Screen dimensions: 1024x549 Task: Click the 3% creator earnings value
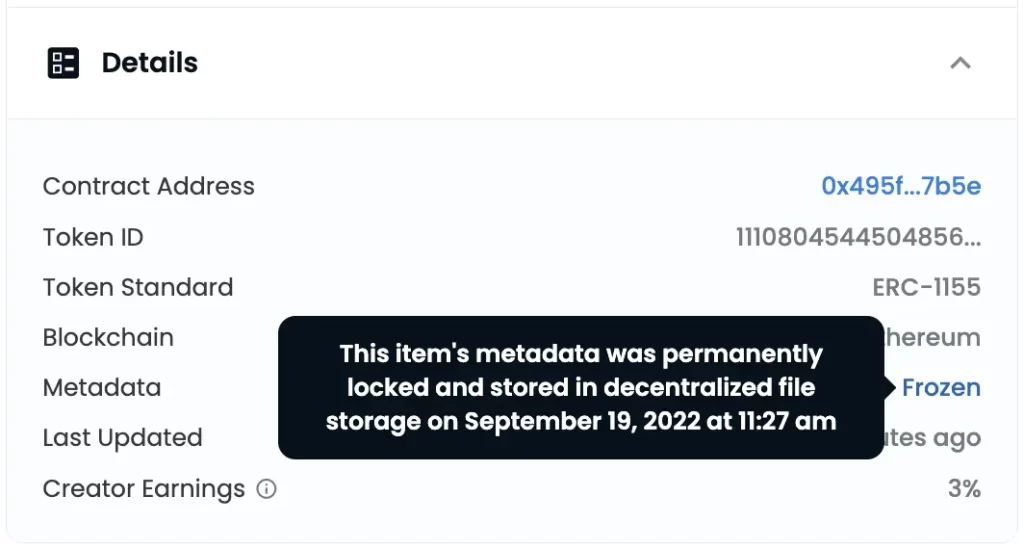click(x=964, y=488)
